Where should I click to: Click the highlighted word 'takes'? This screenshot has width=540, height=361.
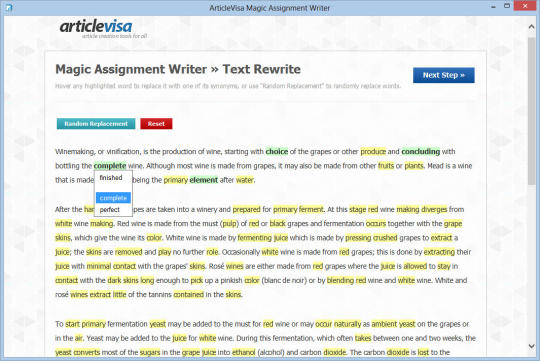[363, 338]
